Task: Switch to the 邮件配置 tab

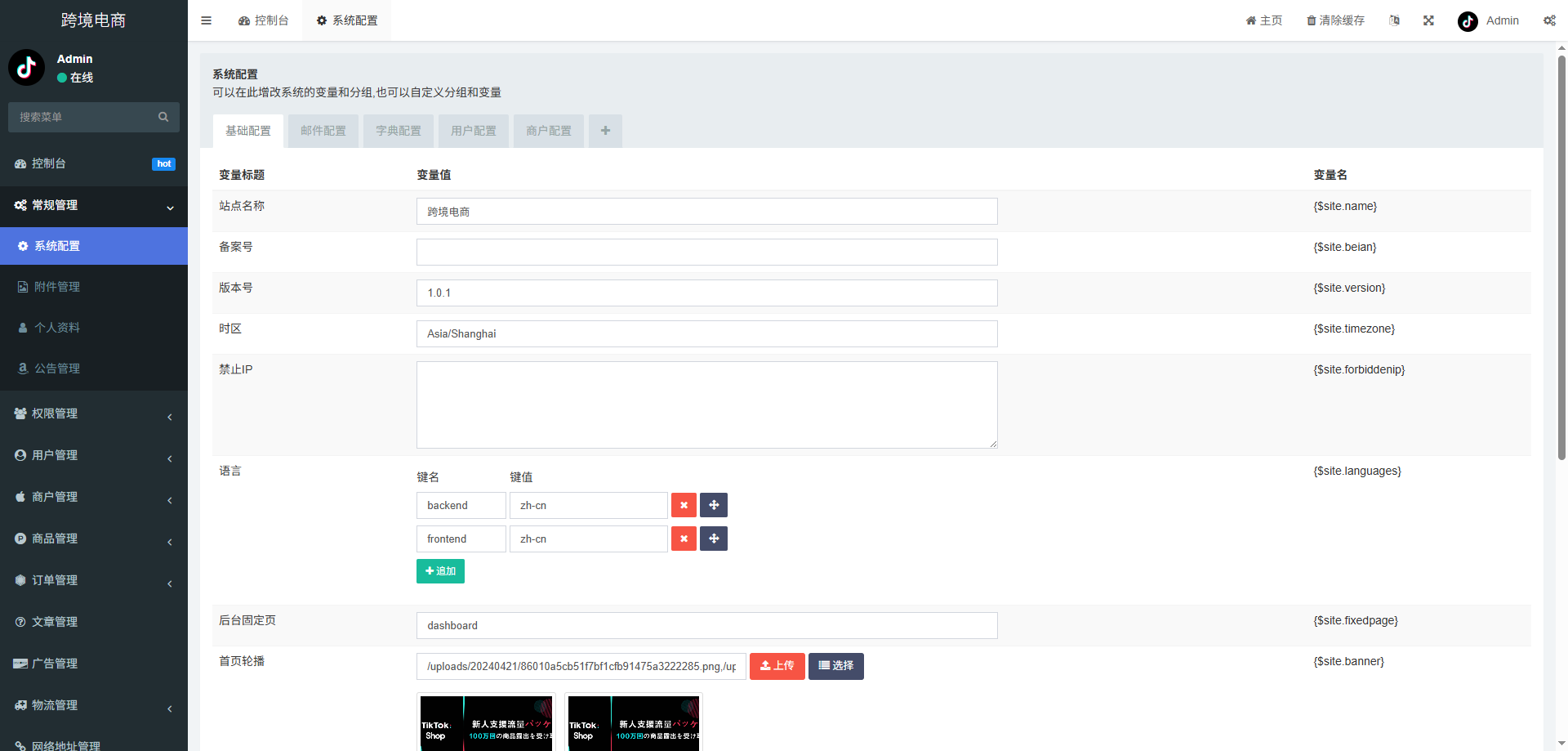Action: pyautogui.click(x=323, y=131)
